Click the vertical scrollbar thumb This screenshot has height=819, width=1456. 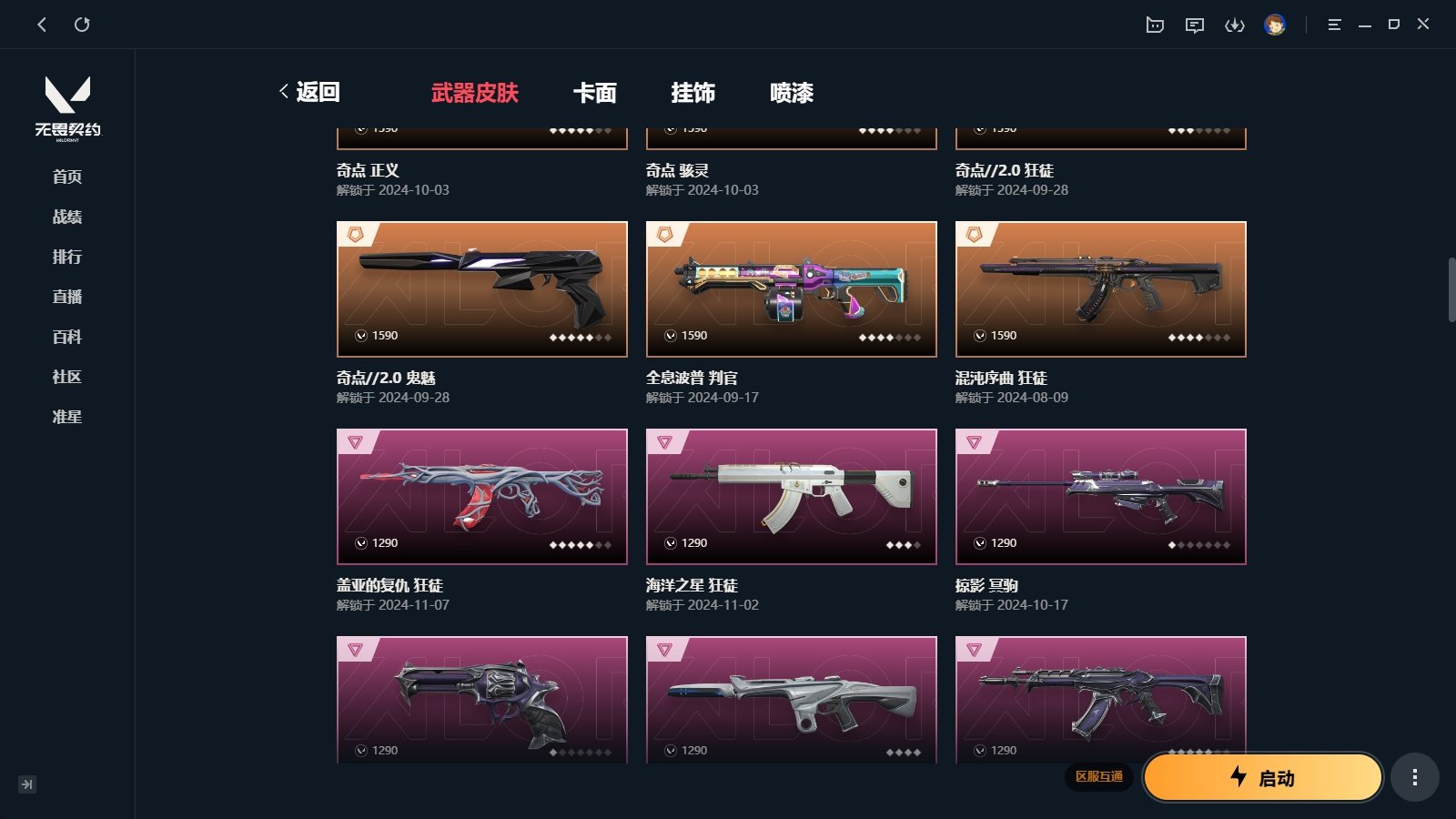tap(1451, 289)
